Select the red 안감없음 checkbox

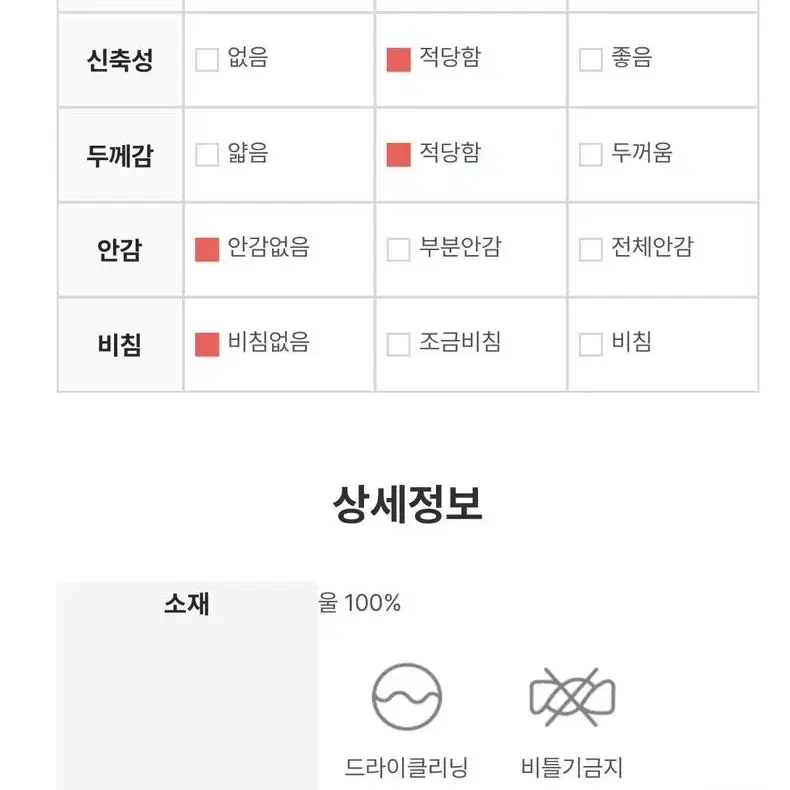tap(207, 249)
